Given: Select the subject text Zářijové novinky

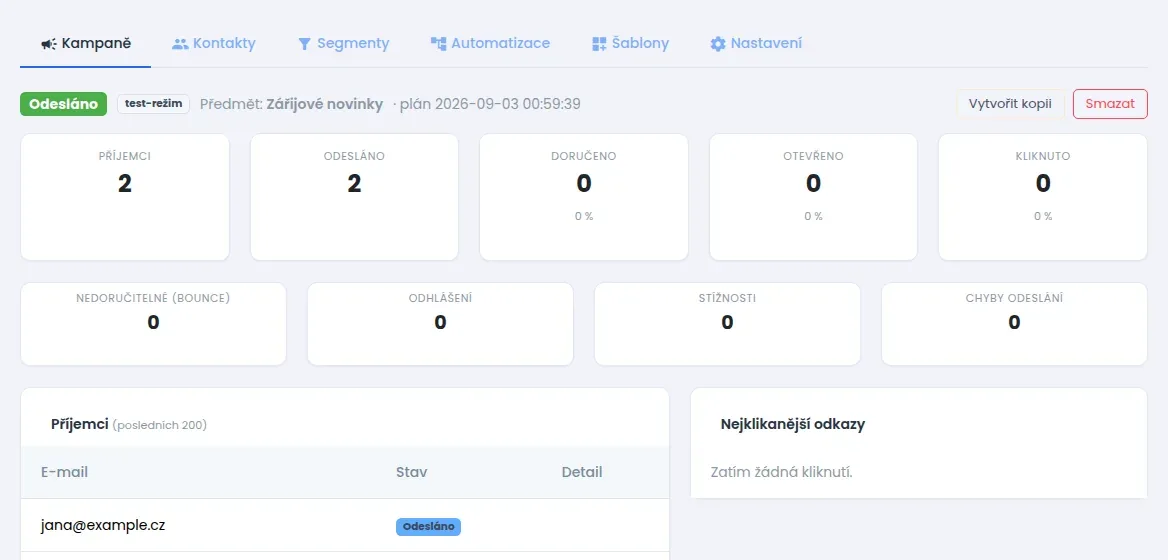Looking at the screenshot, I should [x=325, y=104].
